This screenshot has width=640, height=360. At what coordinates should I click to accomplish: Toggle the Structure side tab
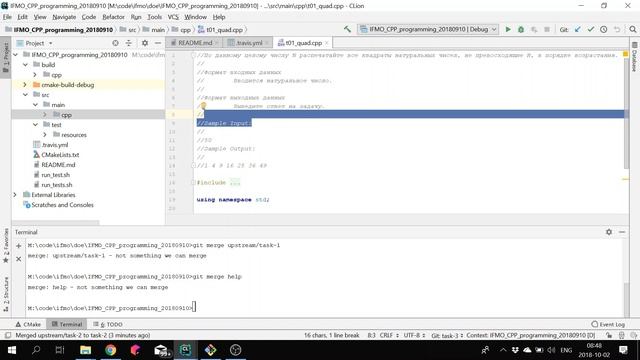click(x=6, y=294)
